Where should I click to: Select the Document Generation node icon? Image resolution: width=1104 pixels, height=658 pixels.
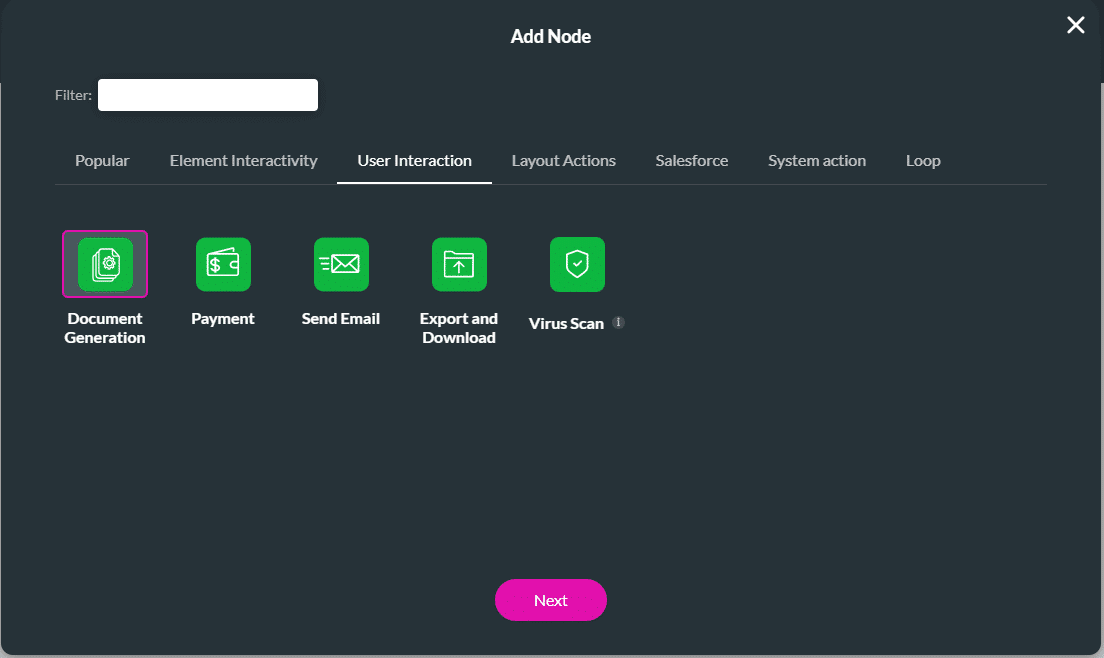click(105, 264)
